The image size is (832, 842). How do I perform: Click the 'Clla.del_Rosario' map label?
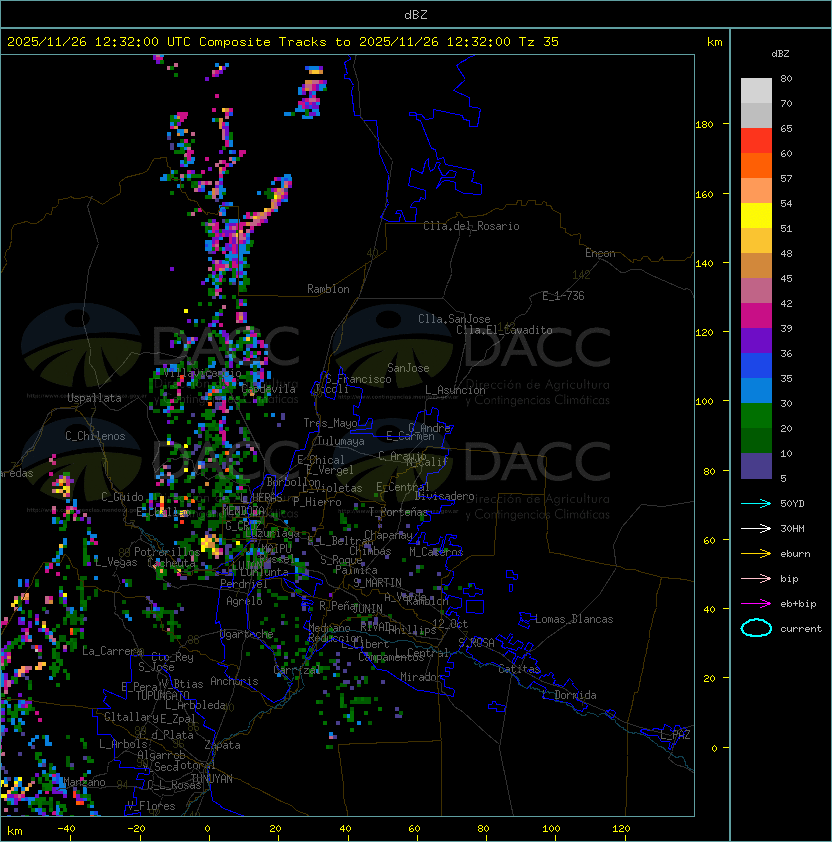coord(471,226)
